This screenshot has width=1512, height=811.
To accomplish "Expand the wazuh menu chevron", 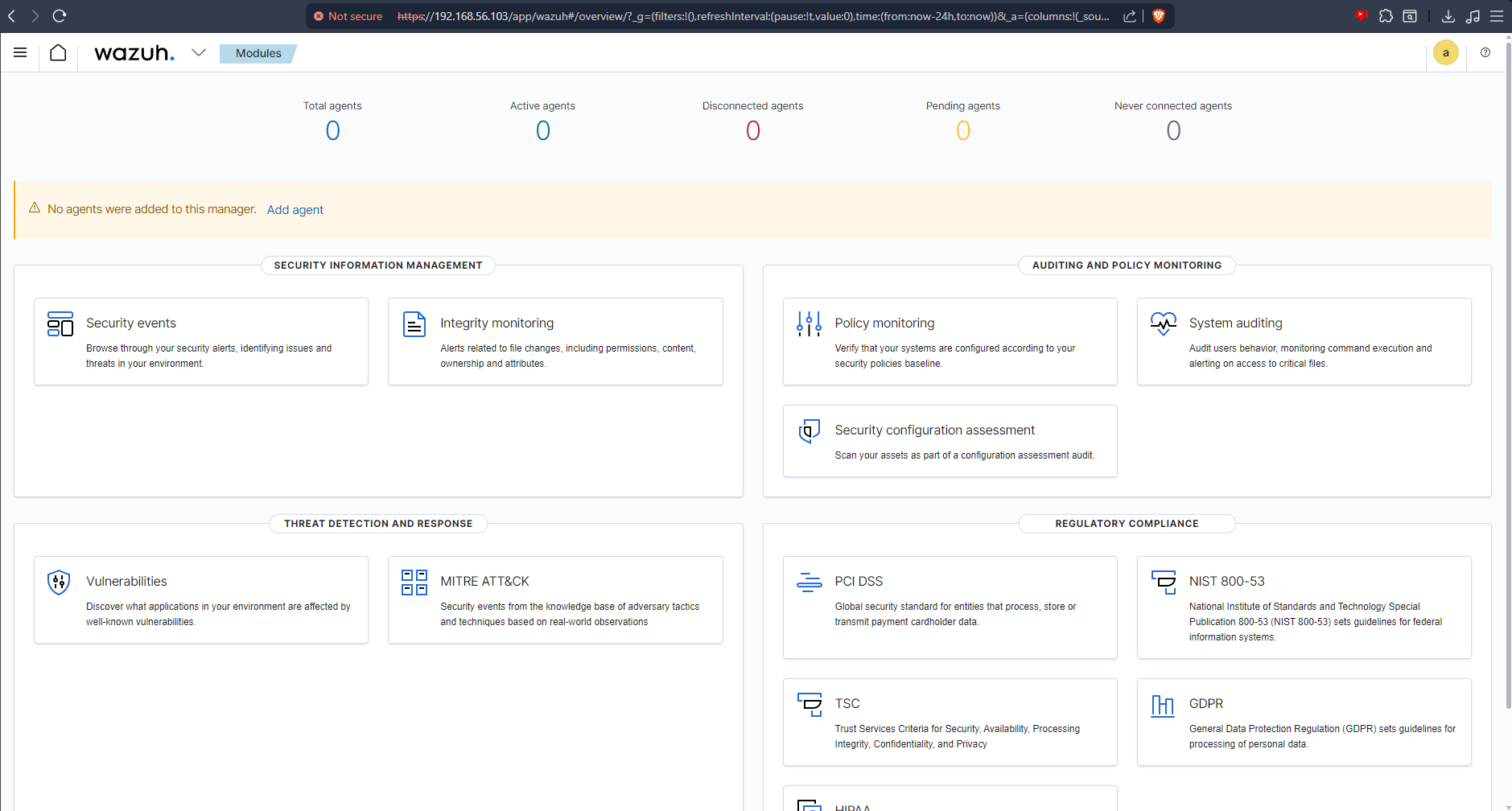I will [x=199, y=52].
